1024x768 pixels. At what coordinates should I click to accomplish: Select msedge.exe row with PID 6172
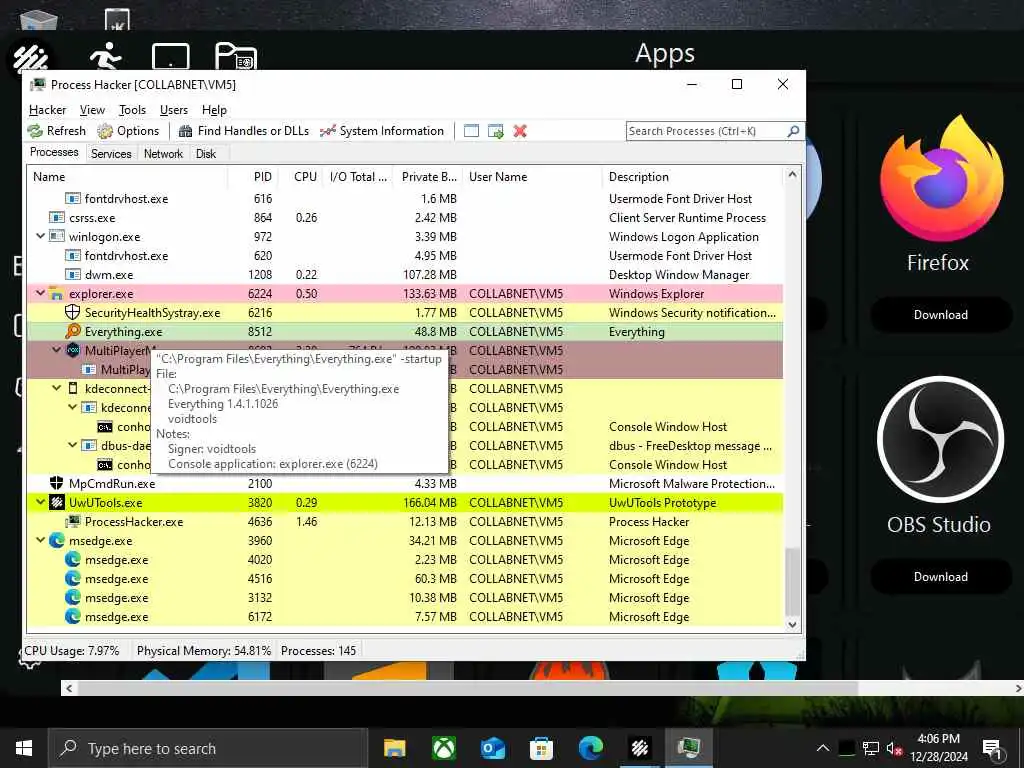[x=405, y=616]
